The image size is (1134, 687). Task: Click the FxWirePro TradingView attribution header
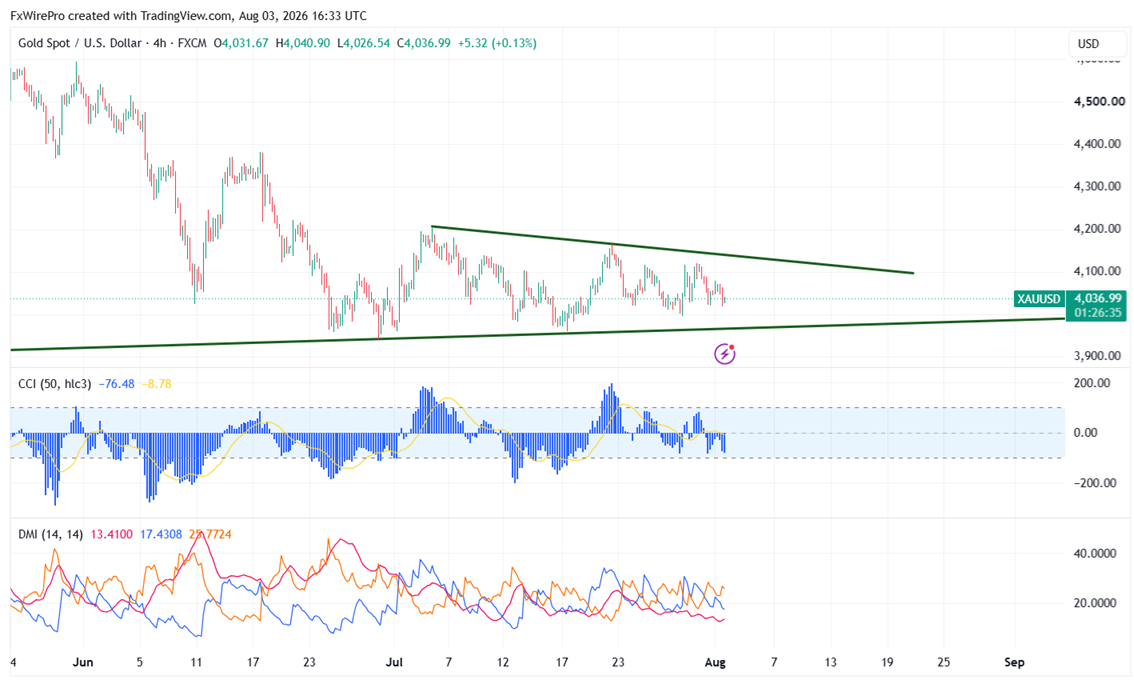click(x=188, y=15)
